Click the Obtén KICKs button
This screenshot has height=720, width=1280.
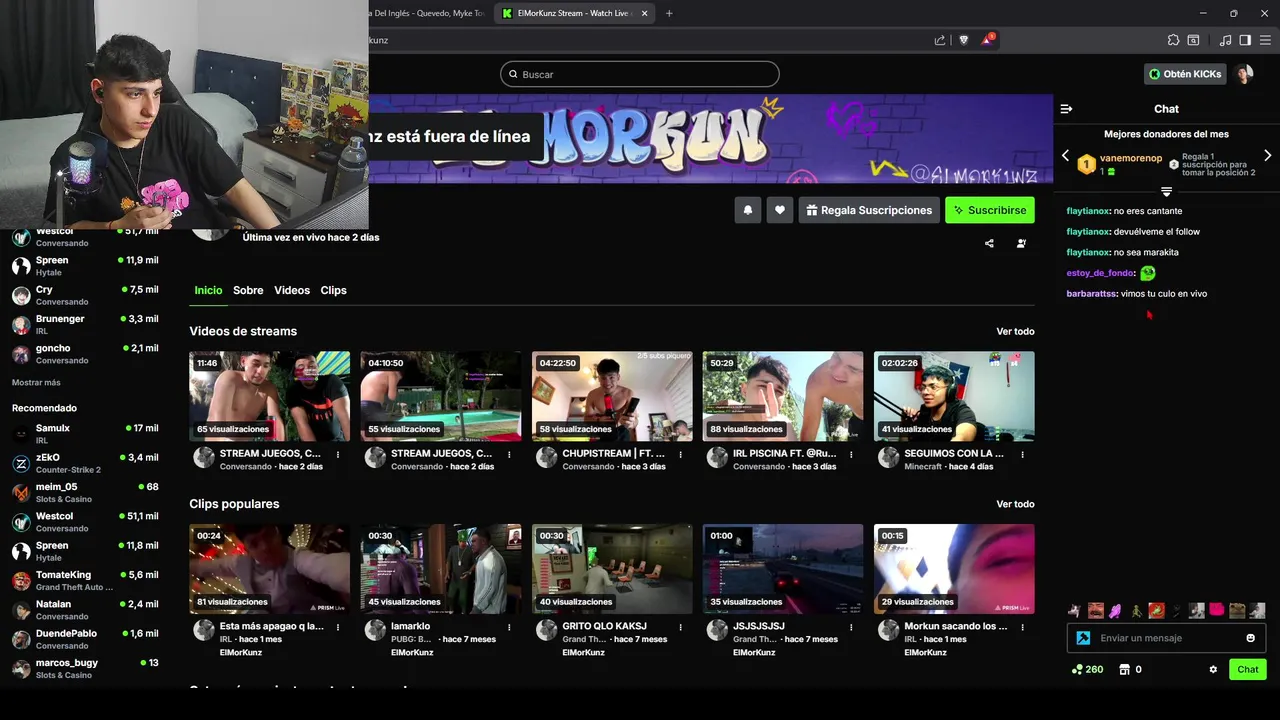pos(1185,74)
